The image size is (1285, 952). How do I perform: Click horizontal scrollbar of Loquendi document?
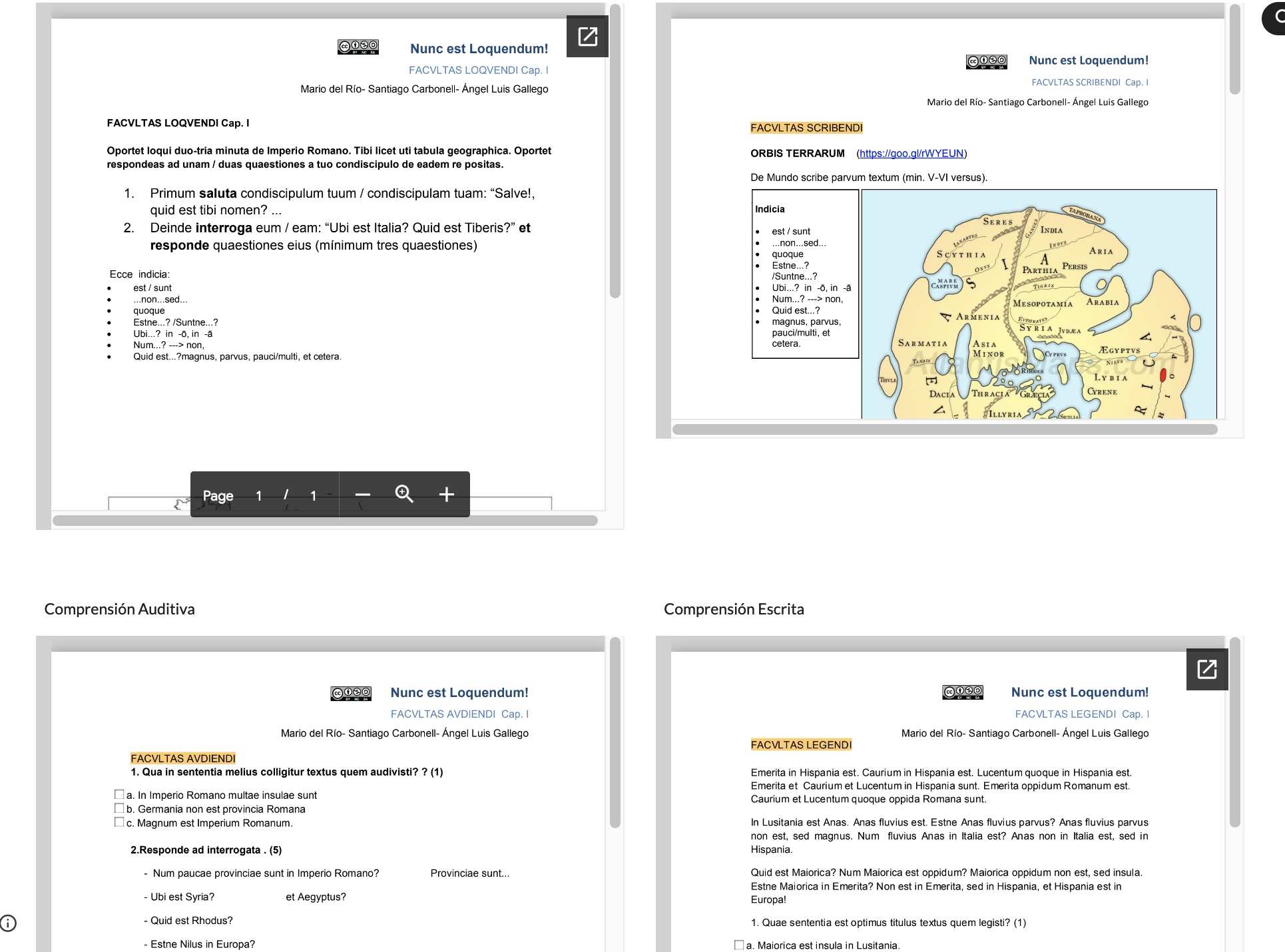click(x=325, y=521)
